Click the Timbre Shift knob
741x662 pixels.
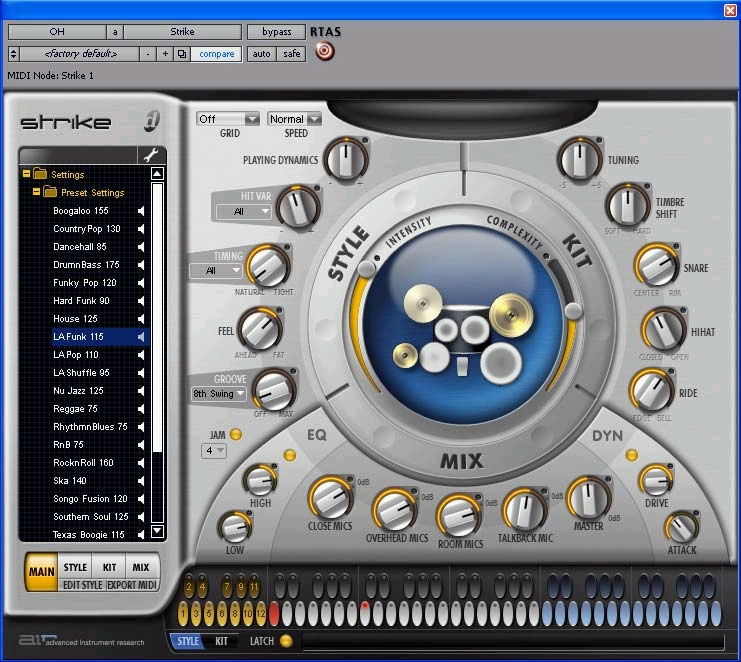tap(628, 205)
